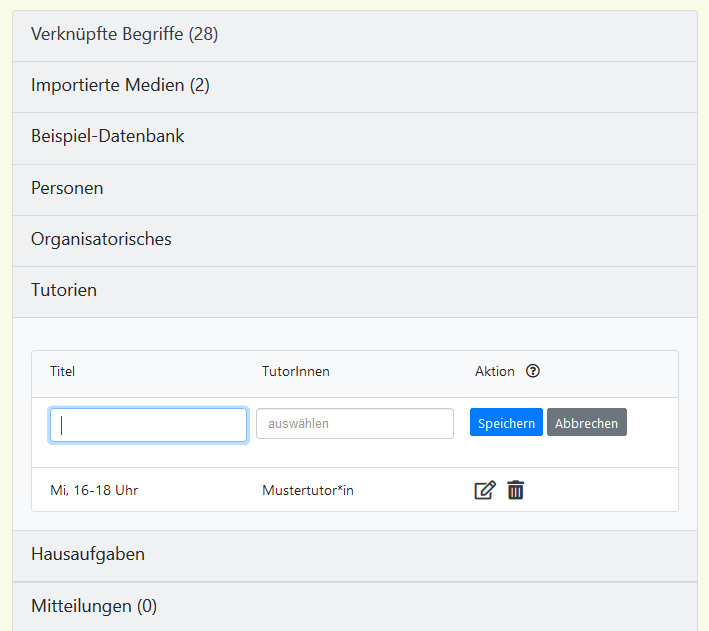Focus the empty Titel text field

click(x=148, y=424)
